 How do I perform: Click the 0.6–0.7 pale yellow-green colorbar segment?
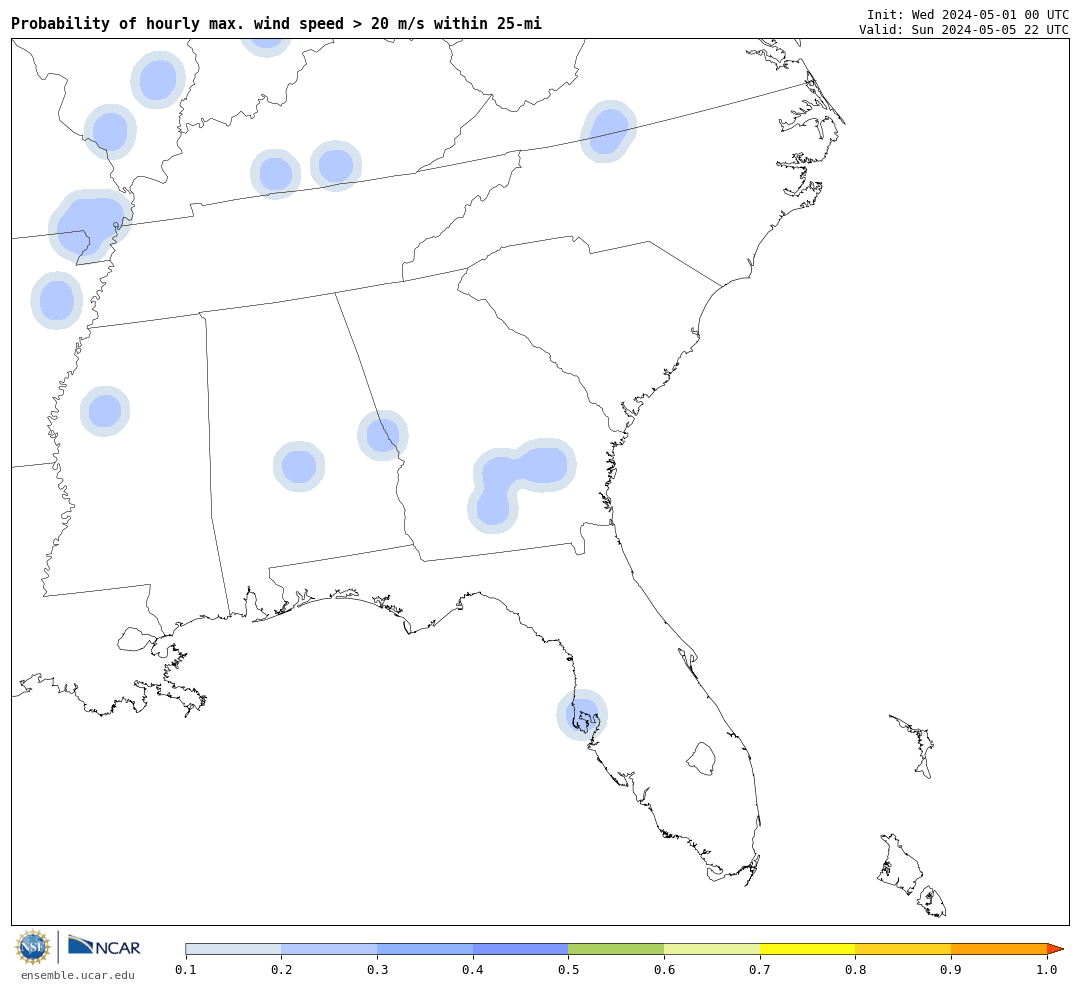coord(712,949)
